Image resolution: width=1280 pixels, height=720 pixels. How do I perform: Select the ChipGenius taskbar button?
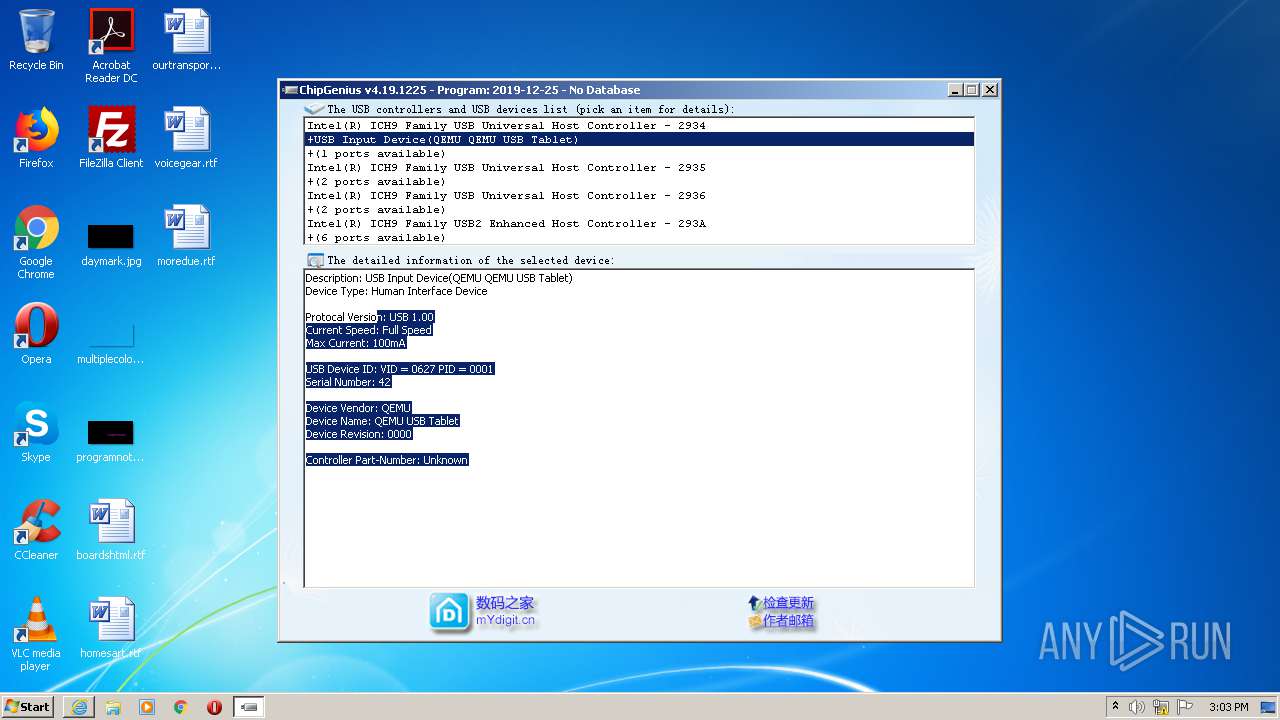click(249, 707)
